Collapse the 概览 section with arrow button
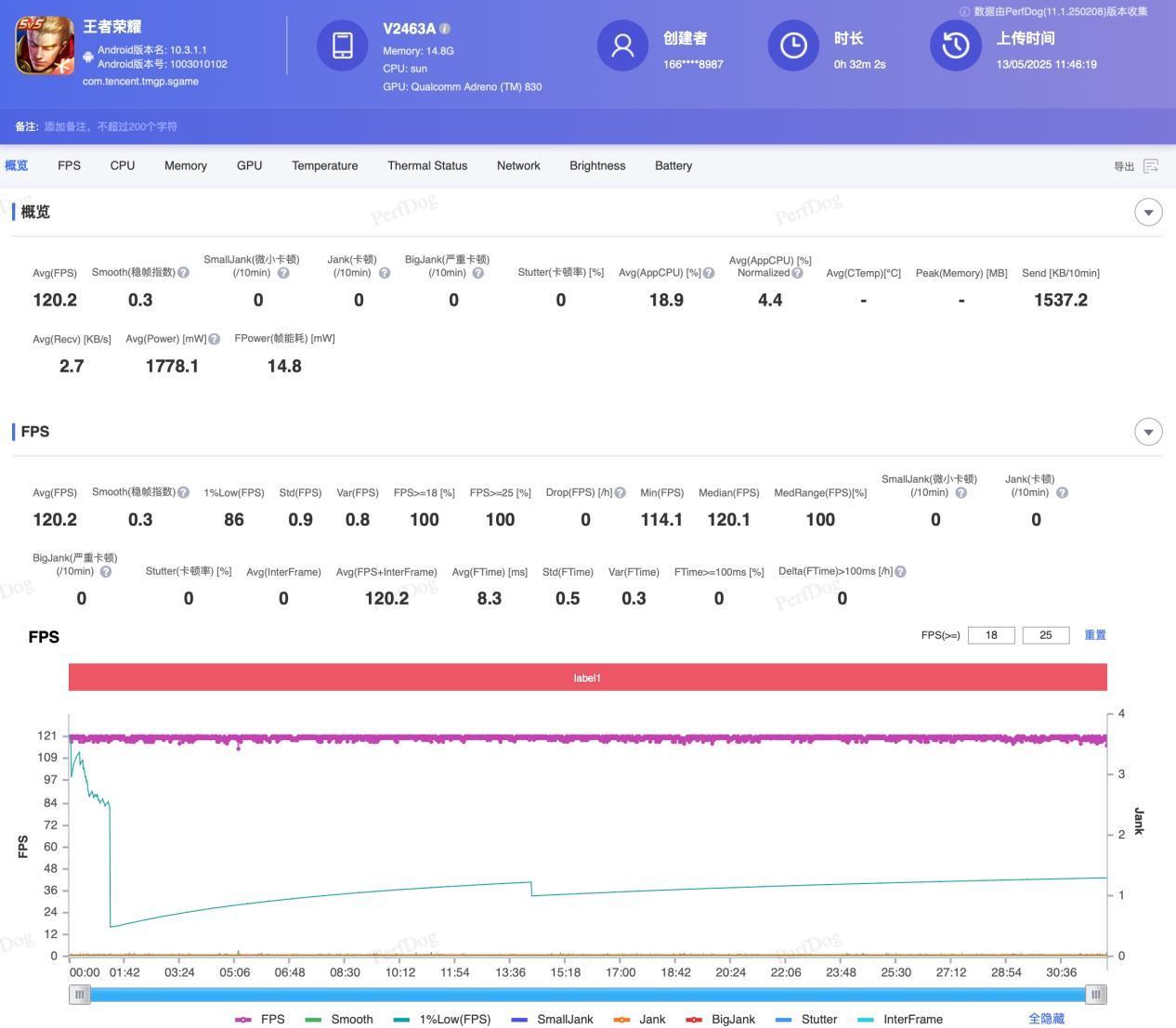 (x=1148, y=212)
